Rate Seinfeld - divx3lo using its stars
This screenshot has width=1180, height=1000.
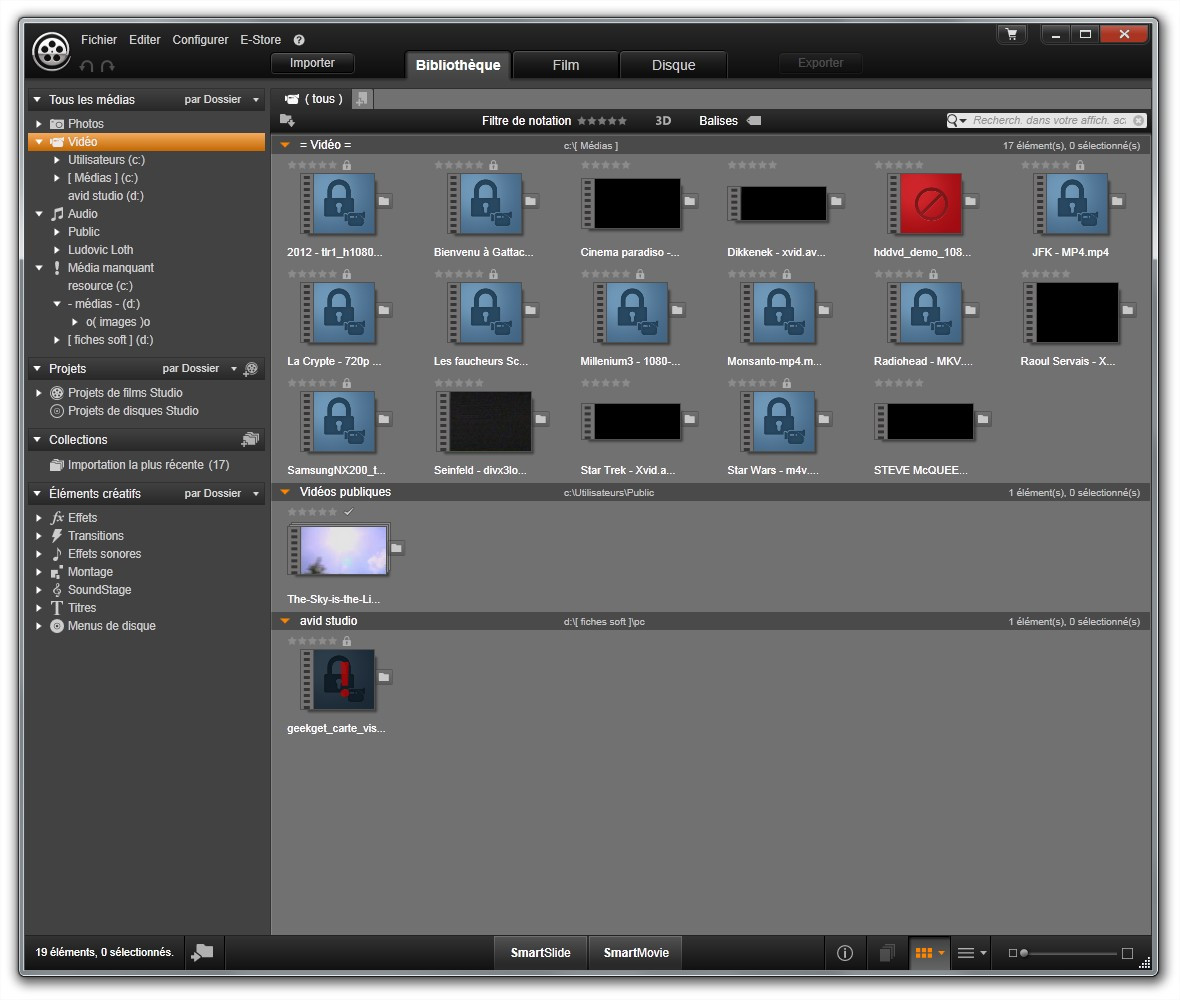pos(459,383)
